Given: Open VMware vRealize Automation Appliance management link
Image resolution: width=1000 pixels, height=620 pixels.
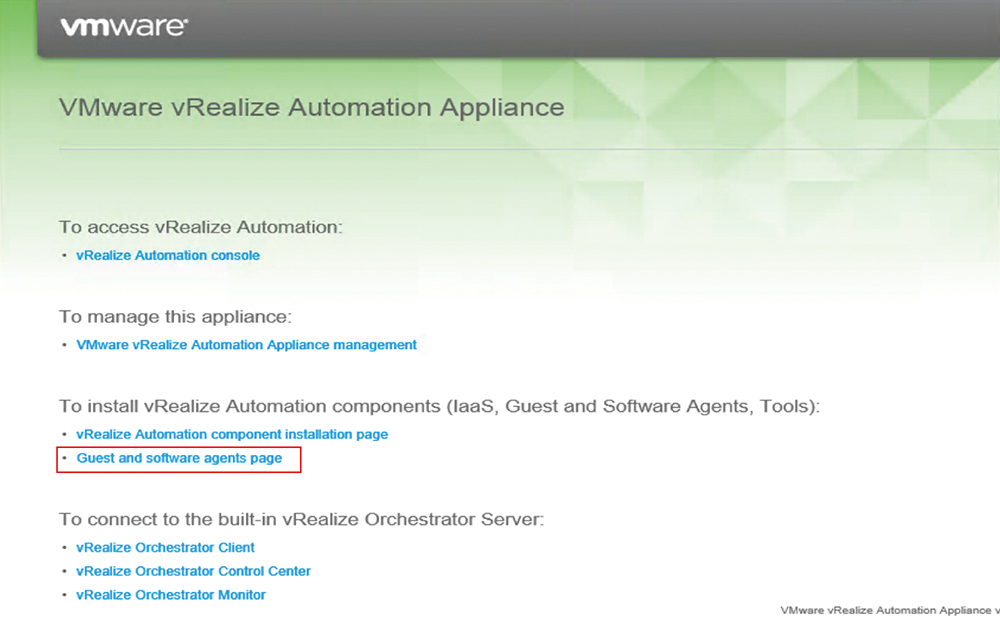Looking at the screenshot, I should (x=246, y=344).
